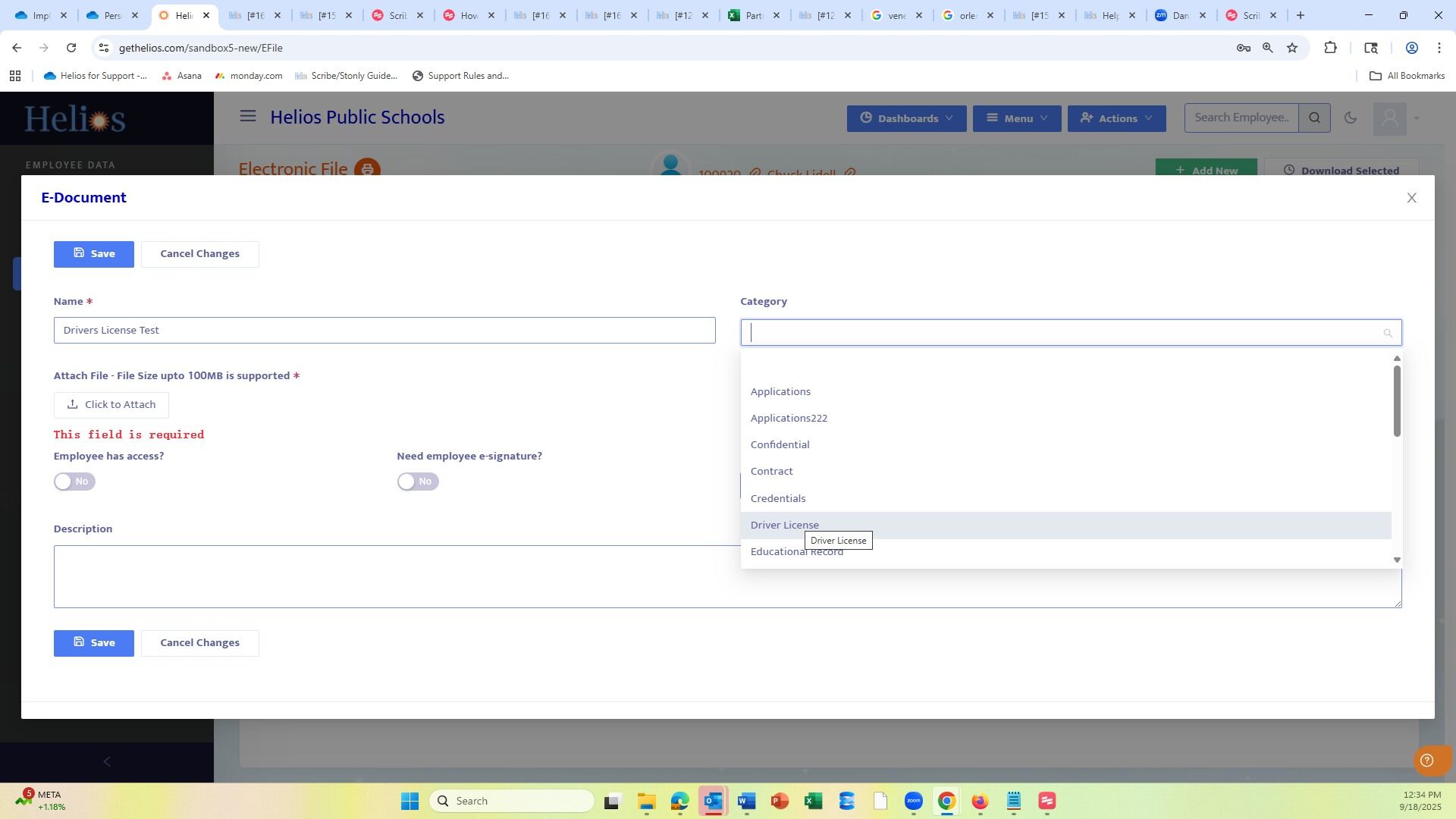Click Click to Attach file button
The width and height of the screenshot is (1456, 819).
(x=111, y=405)
